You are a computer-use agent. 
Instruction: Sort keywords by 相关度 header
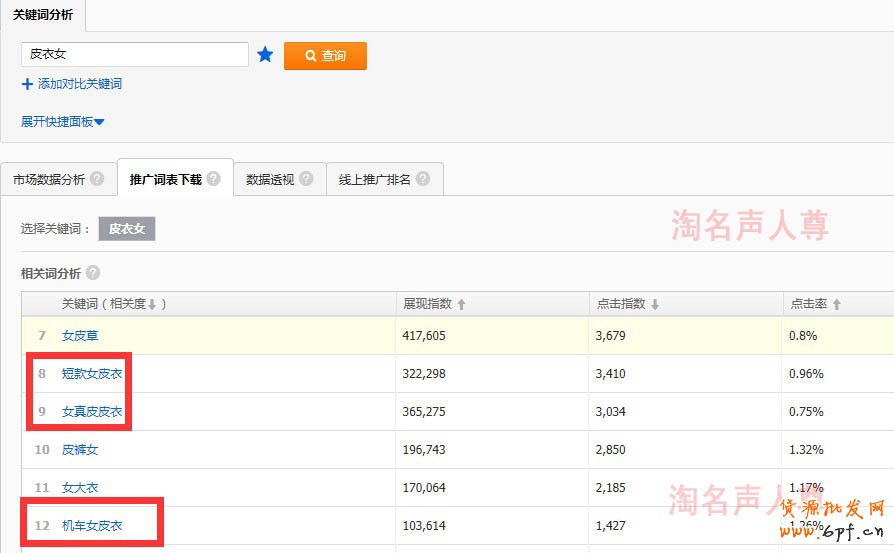click(x=113, y=304)
